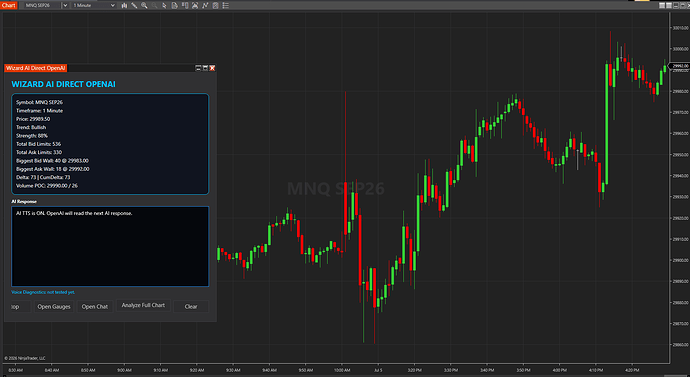This screenshot has width=690, height=377.
Task: Click the grayed zoom out magnifier icon
Action: tap(154, 5)
